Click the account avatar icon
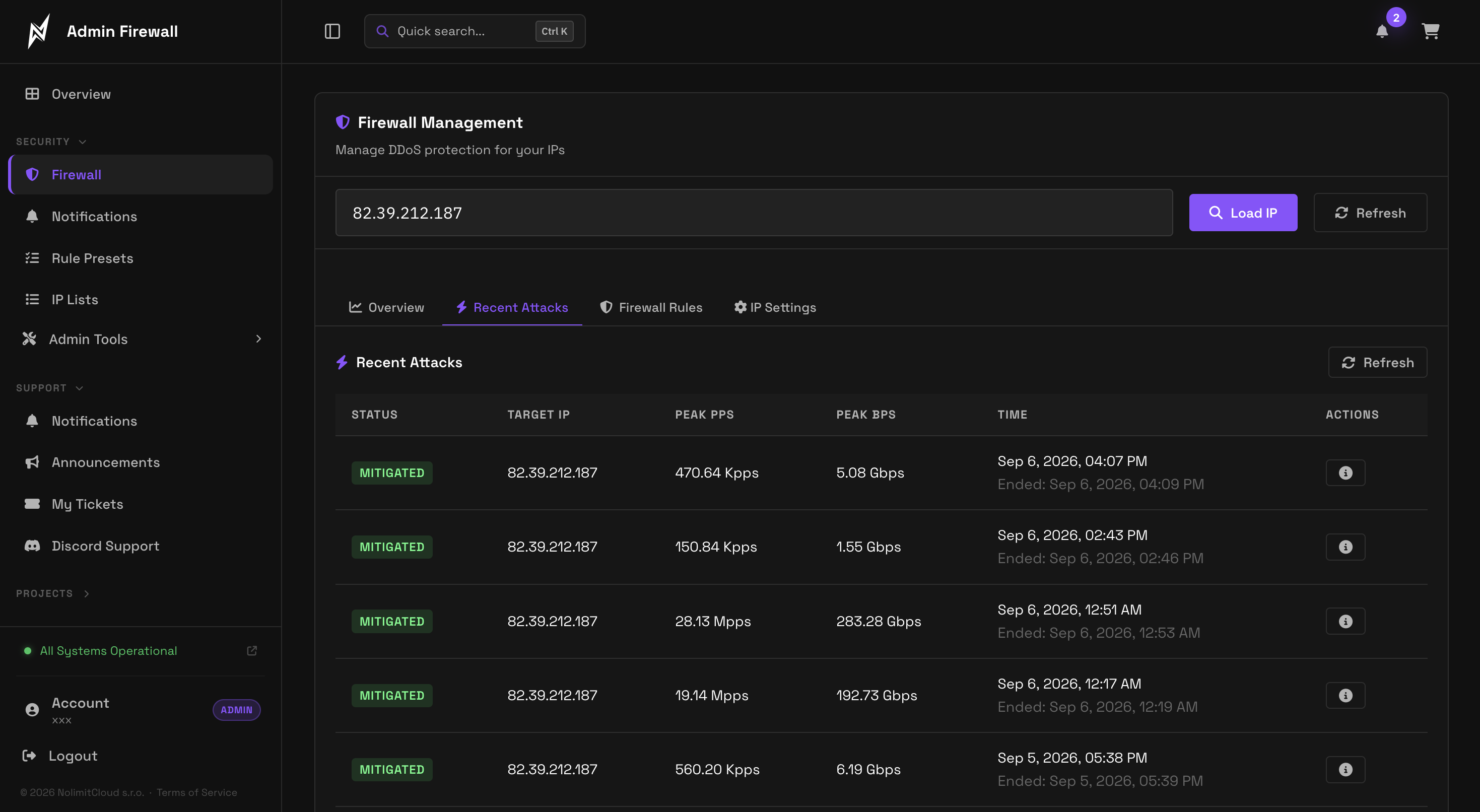The height and width of the screenshot is (812, 1480). (32, 710)
